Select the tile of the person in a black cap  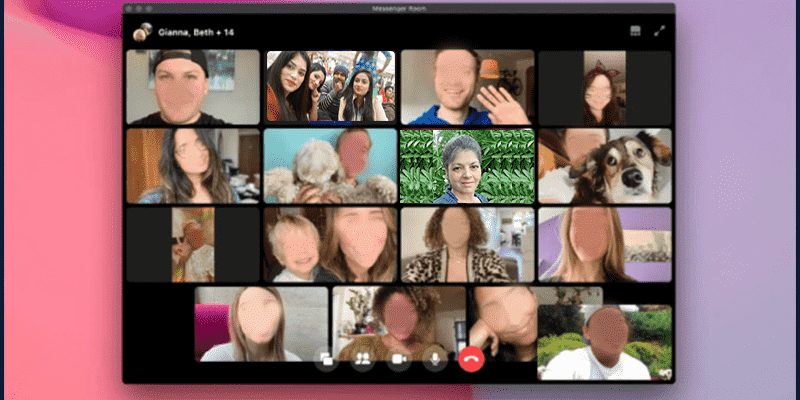coord(193,87)
